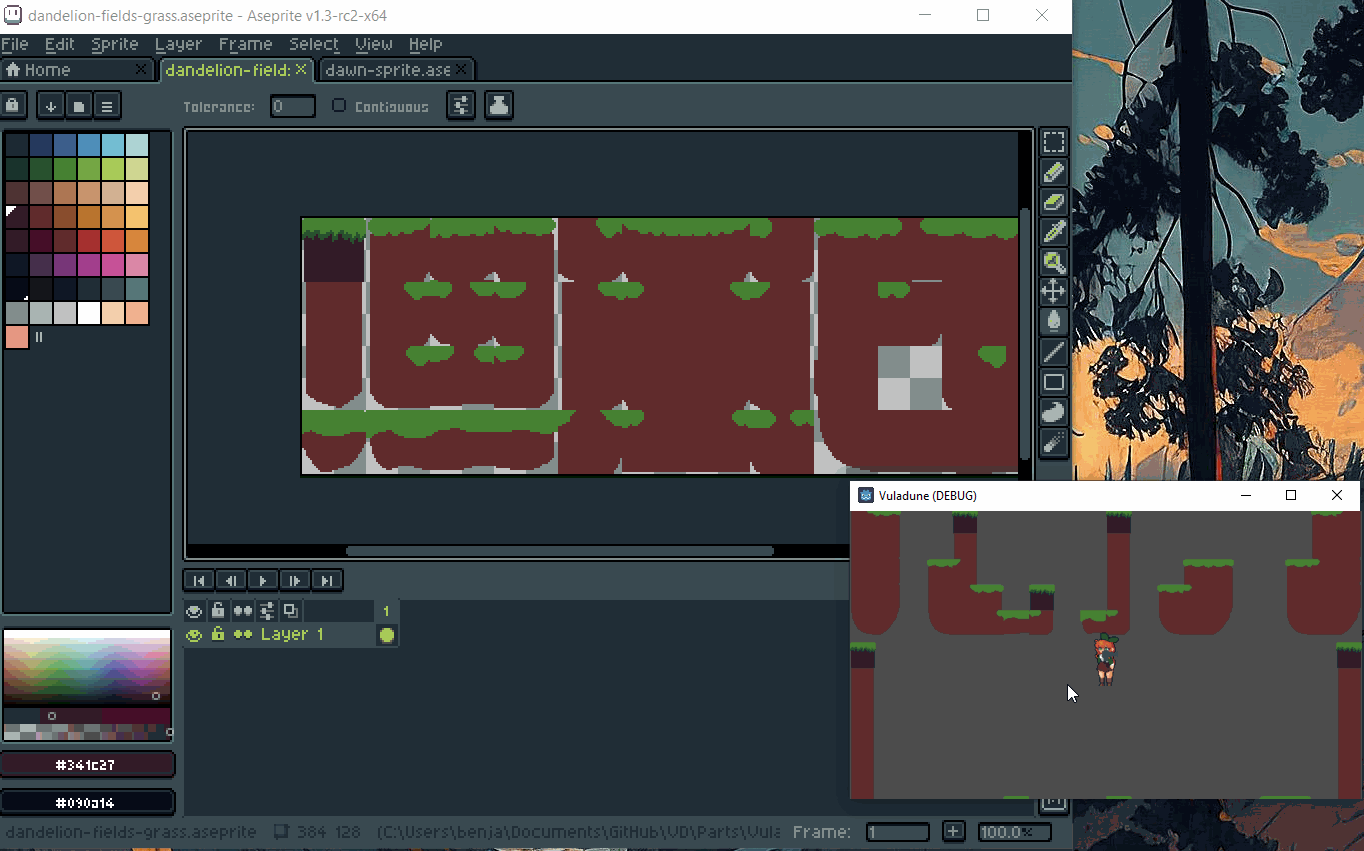The width and height of the screenshot is (1364, 851).
Task: Click the paint bucket icon in context bar
Action: click(499, 105)
